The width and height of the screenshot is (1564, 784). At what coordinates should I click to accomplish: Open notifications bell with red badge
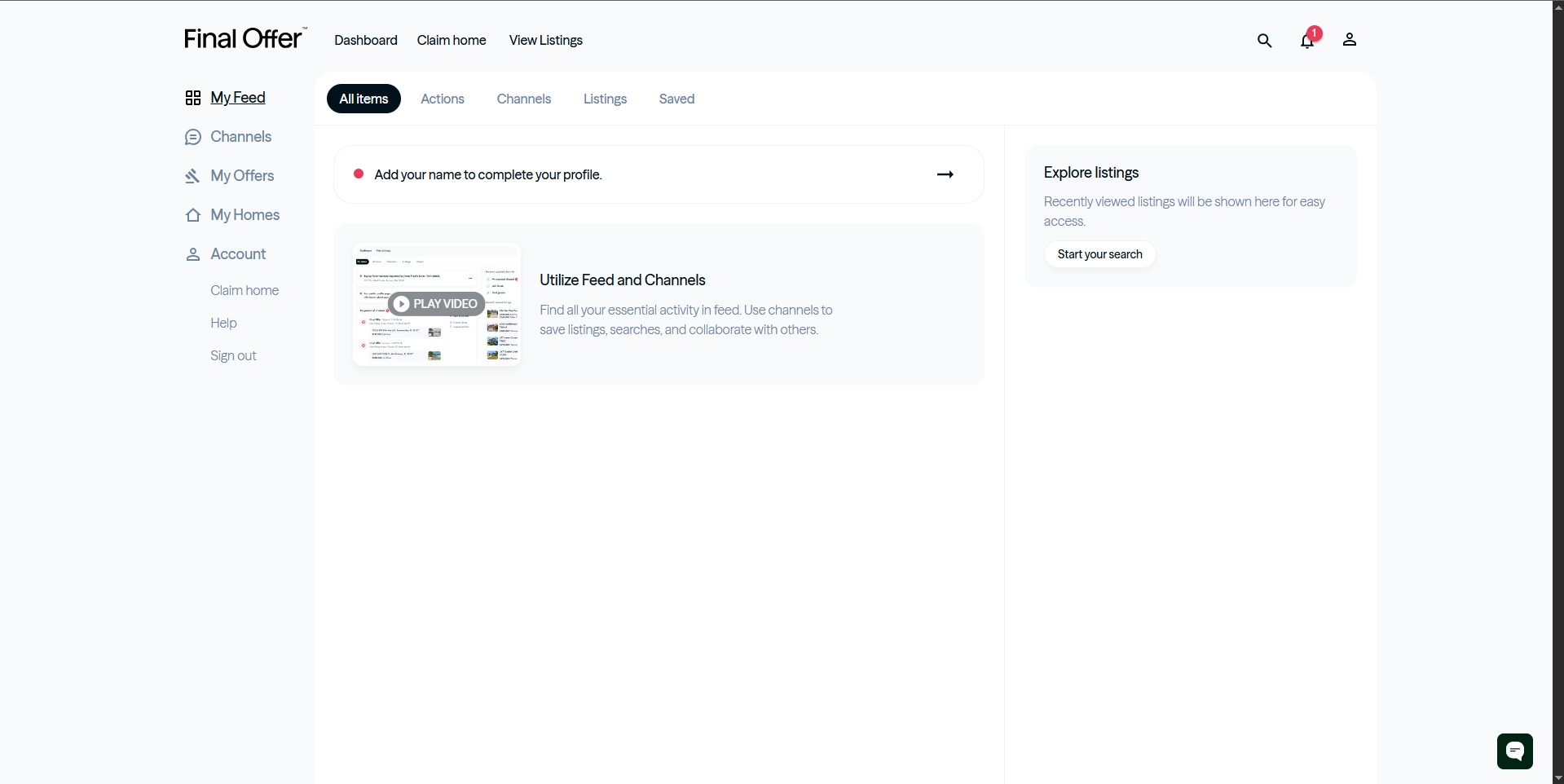click(x=1308, y=39)
